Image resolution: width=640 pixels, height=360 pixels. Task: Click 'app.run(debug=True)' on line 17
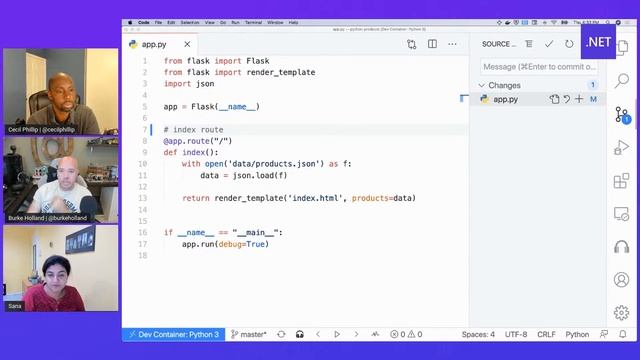pos(225,244)
